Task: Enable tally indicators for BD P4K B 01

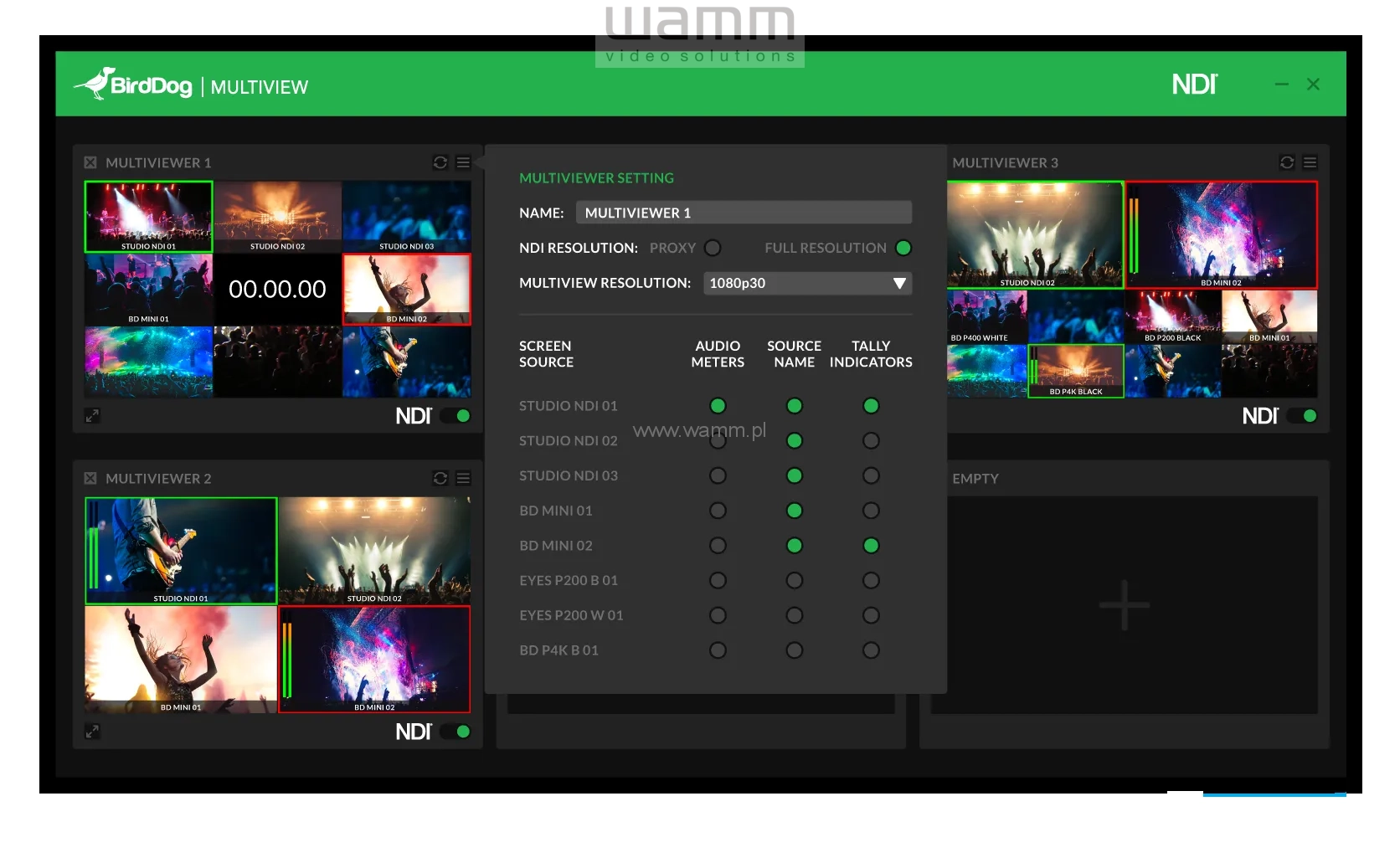Action: pos(871,650)
